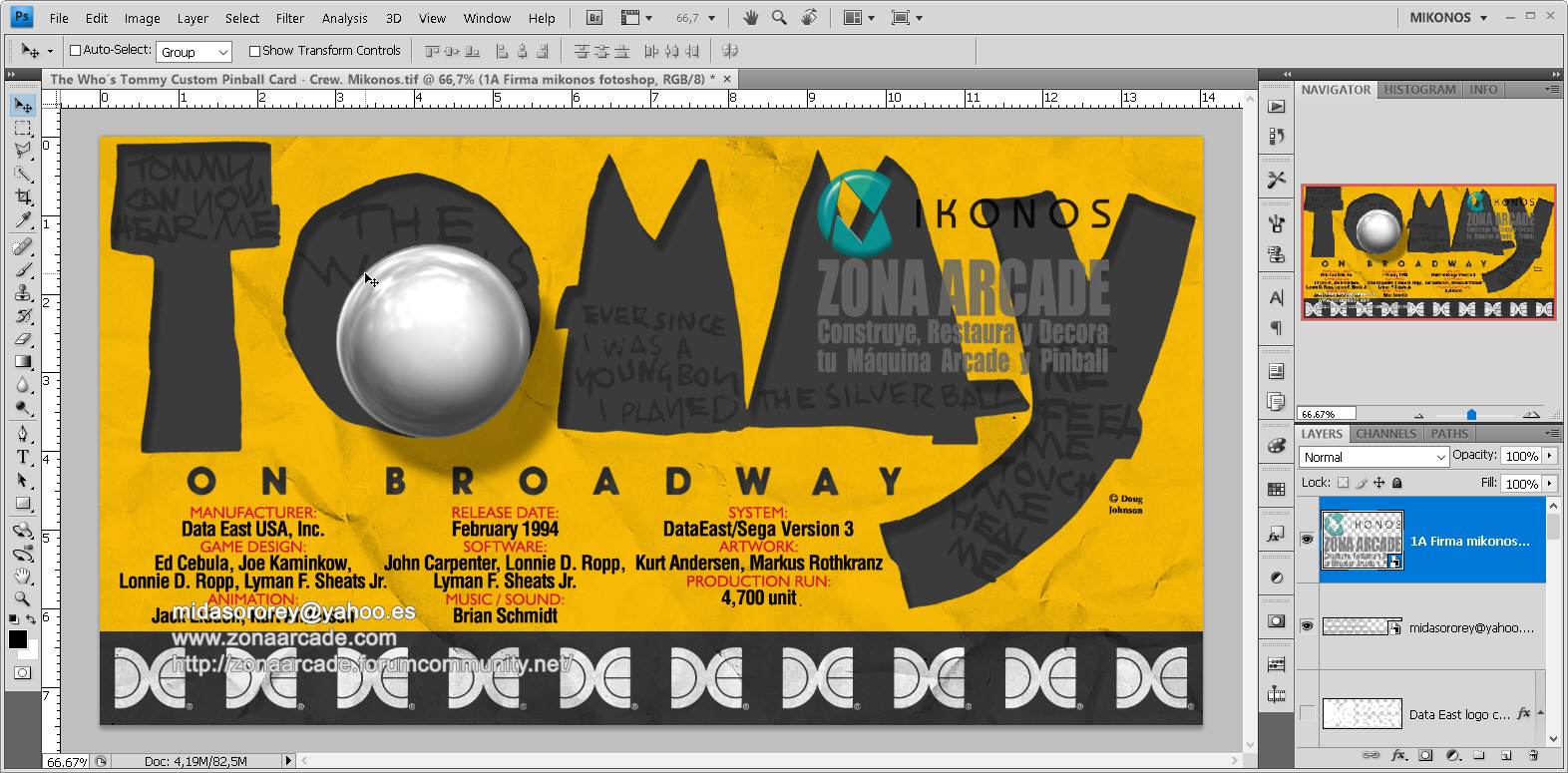
Task: Choose the Healing Brush tool
Action: coord(23,247)
